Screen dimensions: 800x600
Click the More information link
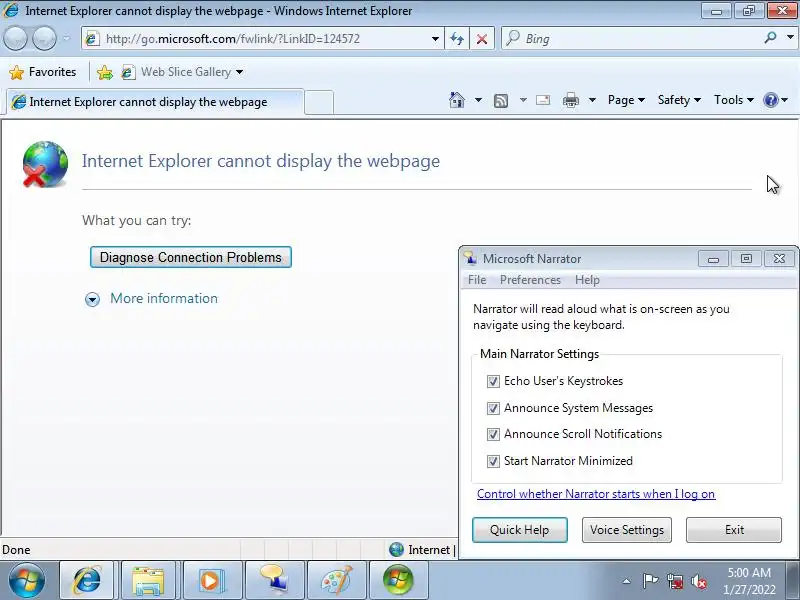coord(164,298)
